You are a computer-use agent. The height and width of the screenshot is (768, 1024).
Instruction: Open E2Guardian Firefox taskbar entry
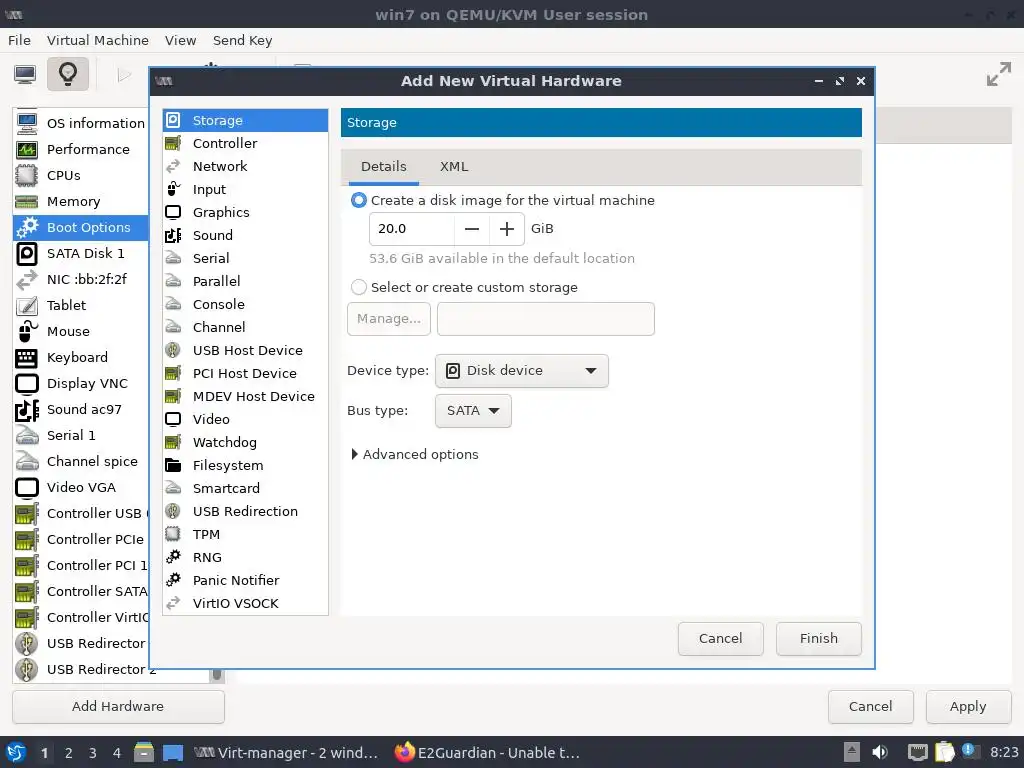click(487, 752)
